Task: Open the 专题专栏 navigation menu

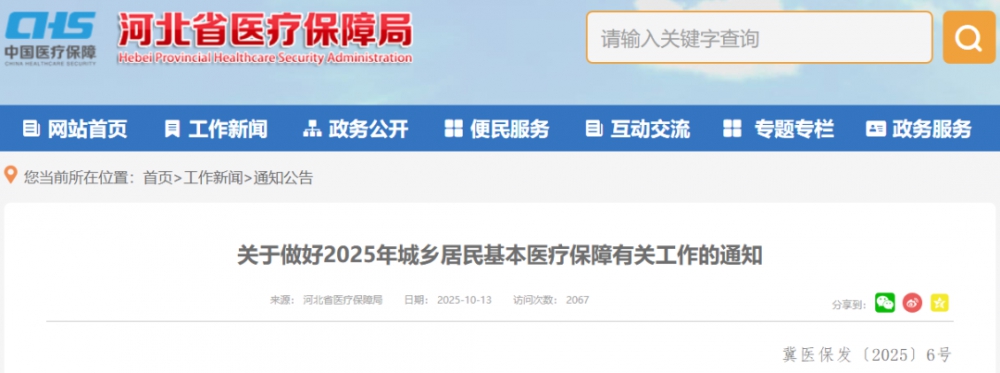Action: 779,129
